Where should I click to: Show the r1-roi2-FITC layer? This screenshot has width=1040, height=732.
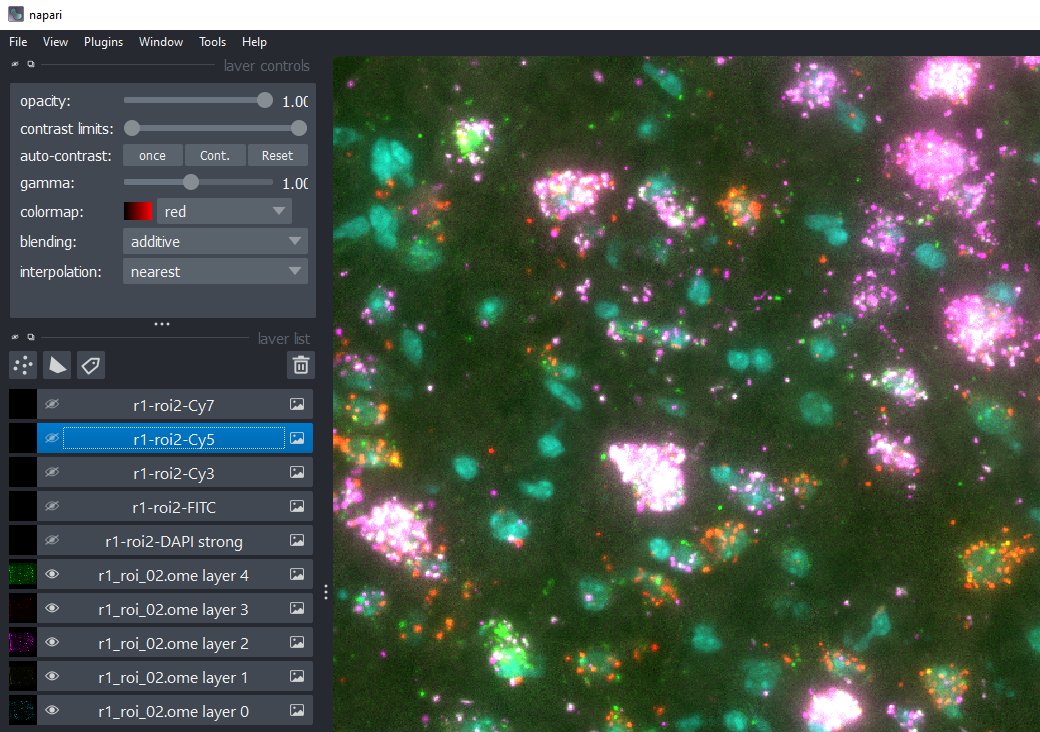pos(52,506)
